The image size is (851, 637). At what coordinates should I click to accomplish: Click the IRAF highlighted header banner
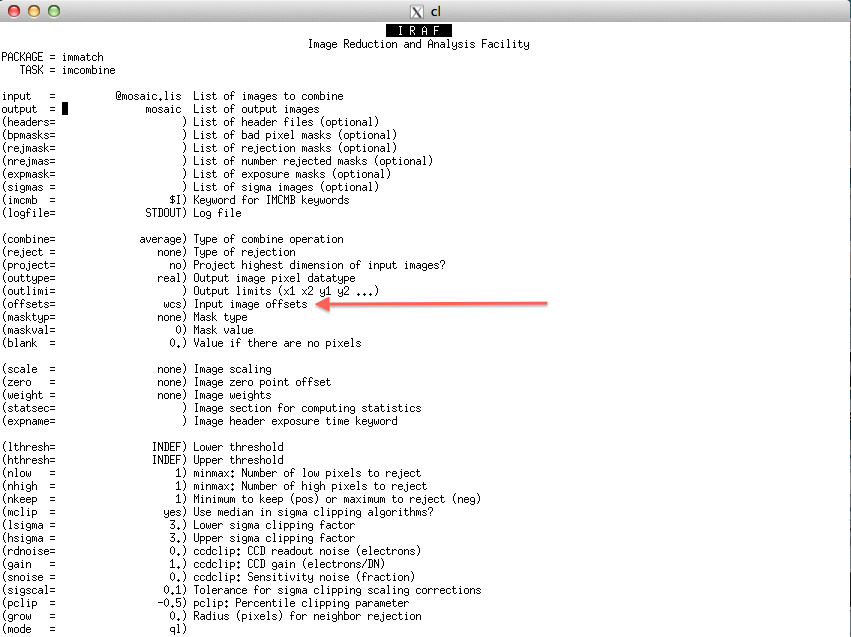(x=419, y=31)
